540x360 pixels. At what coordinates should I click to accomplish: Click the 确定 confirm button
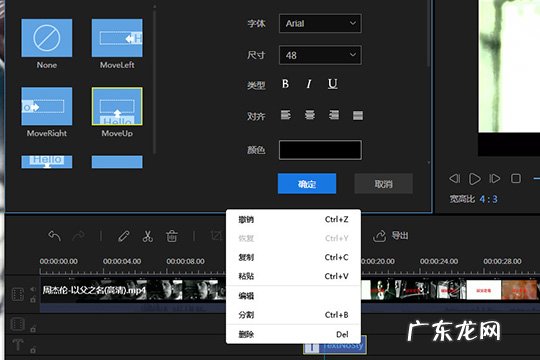(307, 184)
